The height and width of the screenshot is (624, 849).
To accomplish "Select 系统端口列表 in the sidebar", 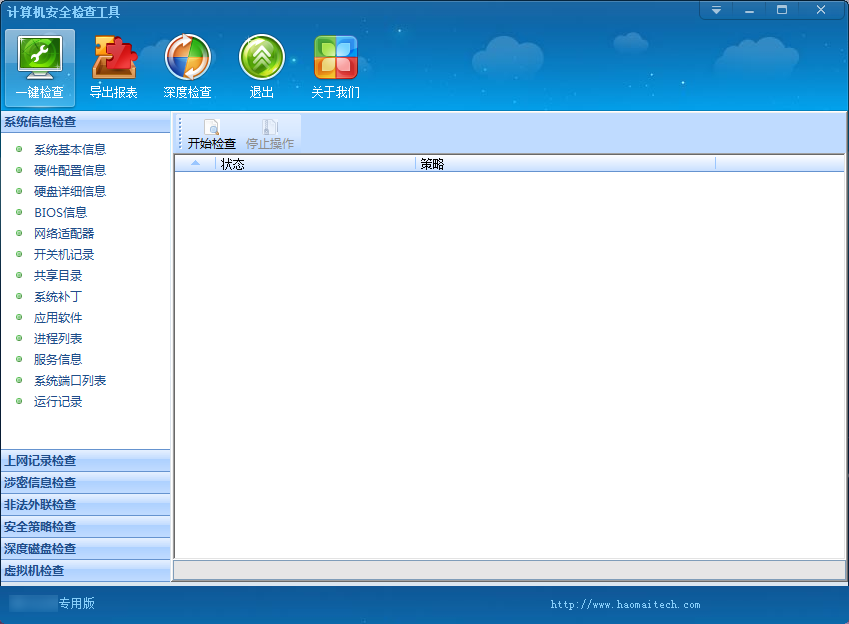I will [x=70, y=381].
